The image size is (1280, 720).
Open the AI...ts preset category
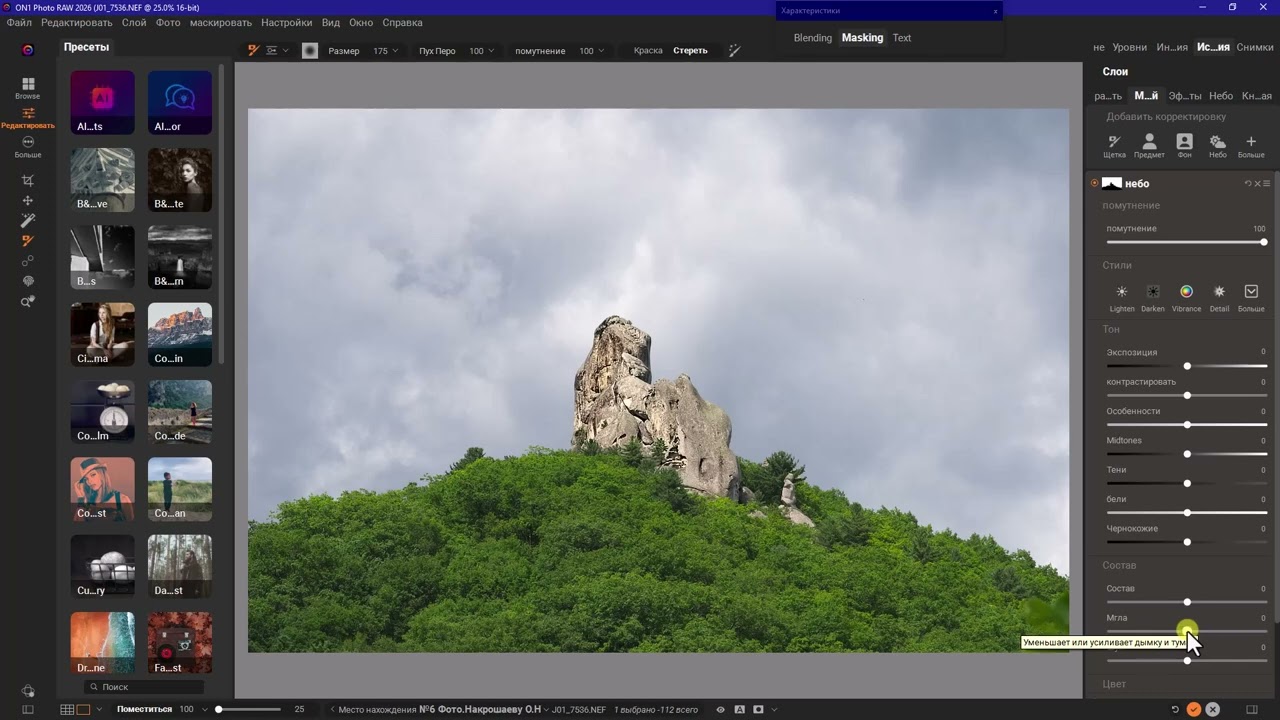click(x=102, y=102)
